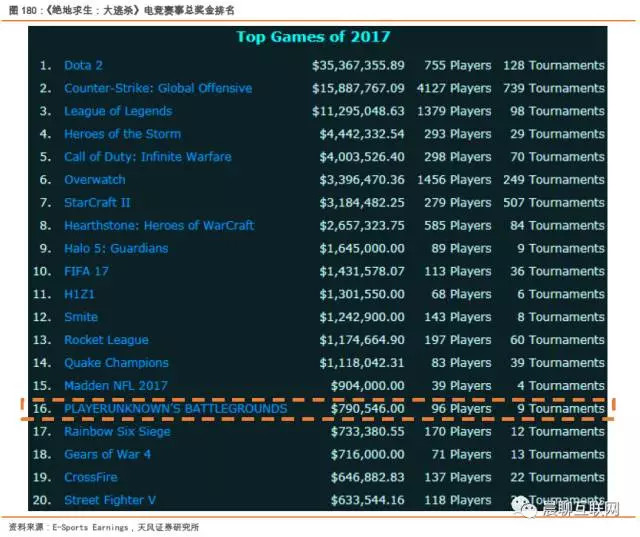Screen dimensions: 640x537
Task: Click the StarCraft II link
Action: coord(97,202)
